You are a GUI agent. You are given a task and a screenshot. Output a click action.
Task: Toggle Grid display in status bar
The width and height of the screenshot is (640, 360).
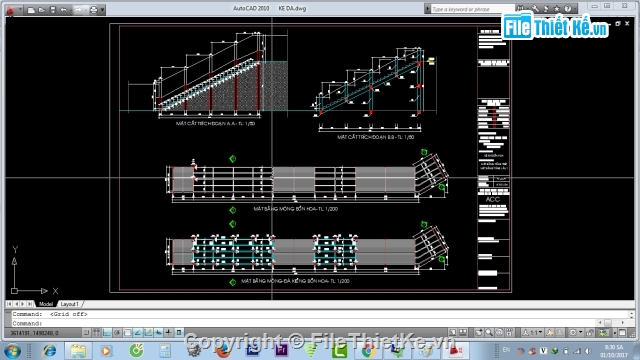(x=96, y=333)
